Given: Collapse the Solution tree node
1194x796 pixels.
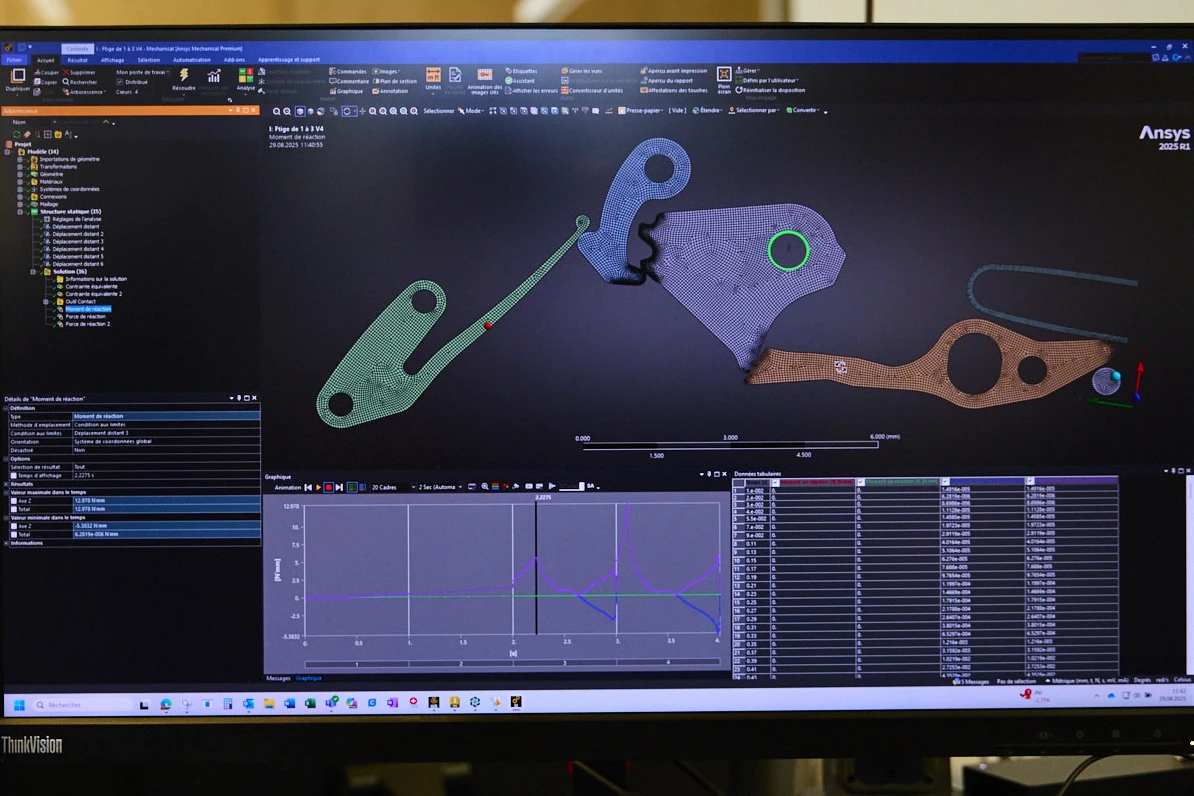Looking at the screenshot, I should coord(33,271).
